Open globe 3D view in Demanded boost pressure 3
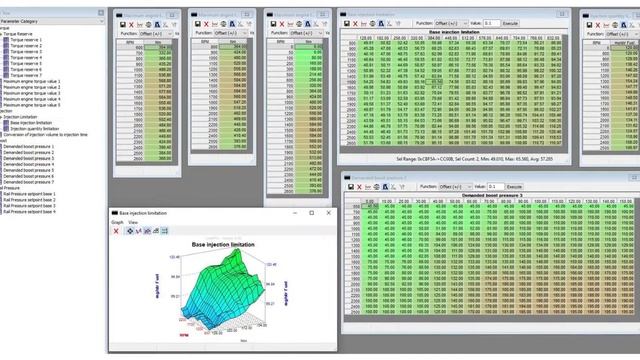Screen dimensions: 640x360 pyautogui.click(x=376, y=187)
